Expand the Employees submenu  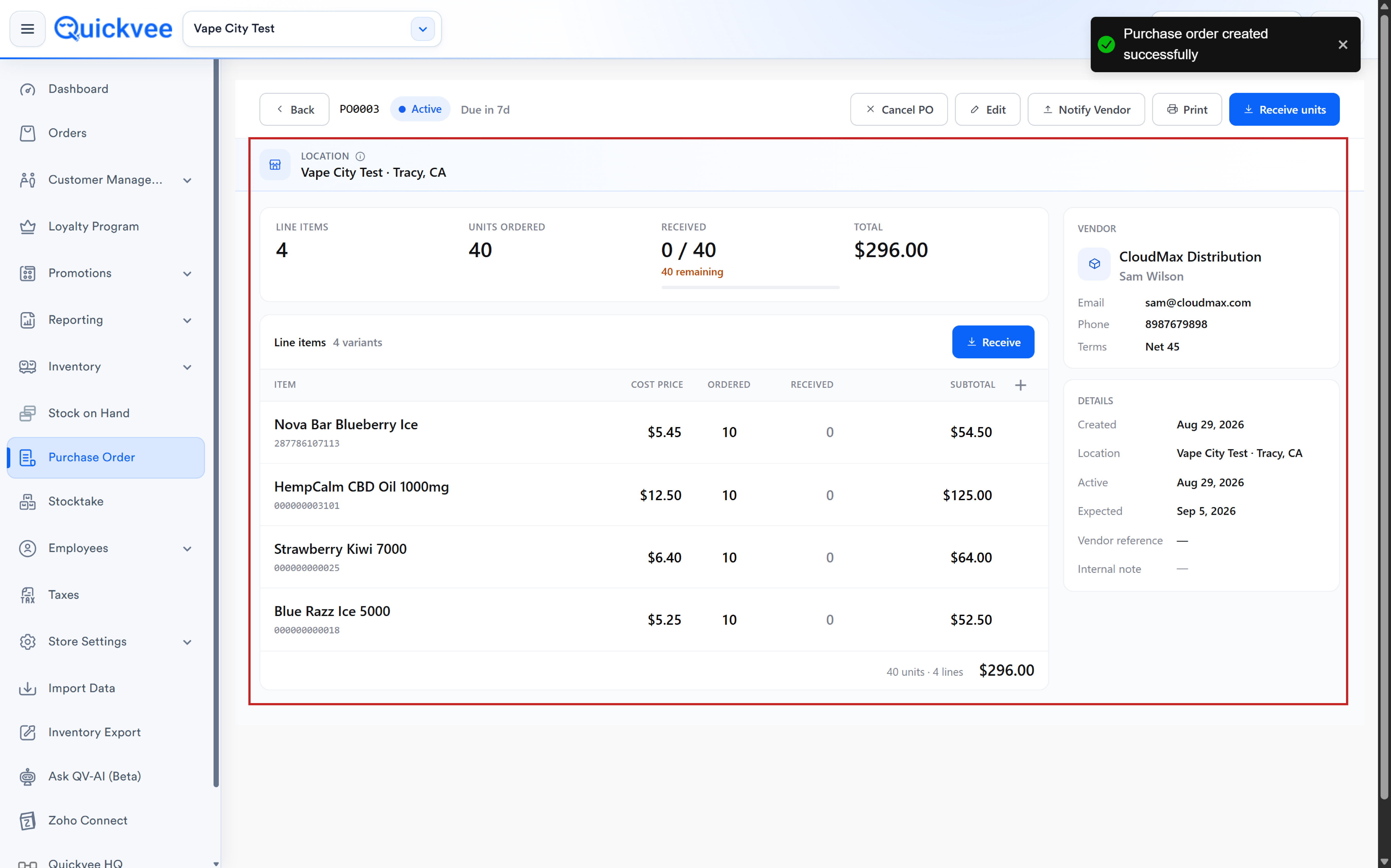[x=187, y=549]
